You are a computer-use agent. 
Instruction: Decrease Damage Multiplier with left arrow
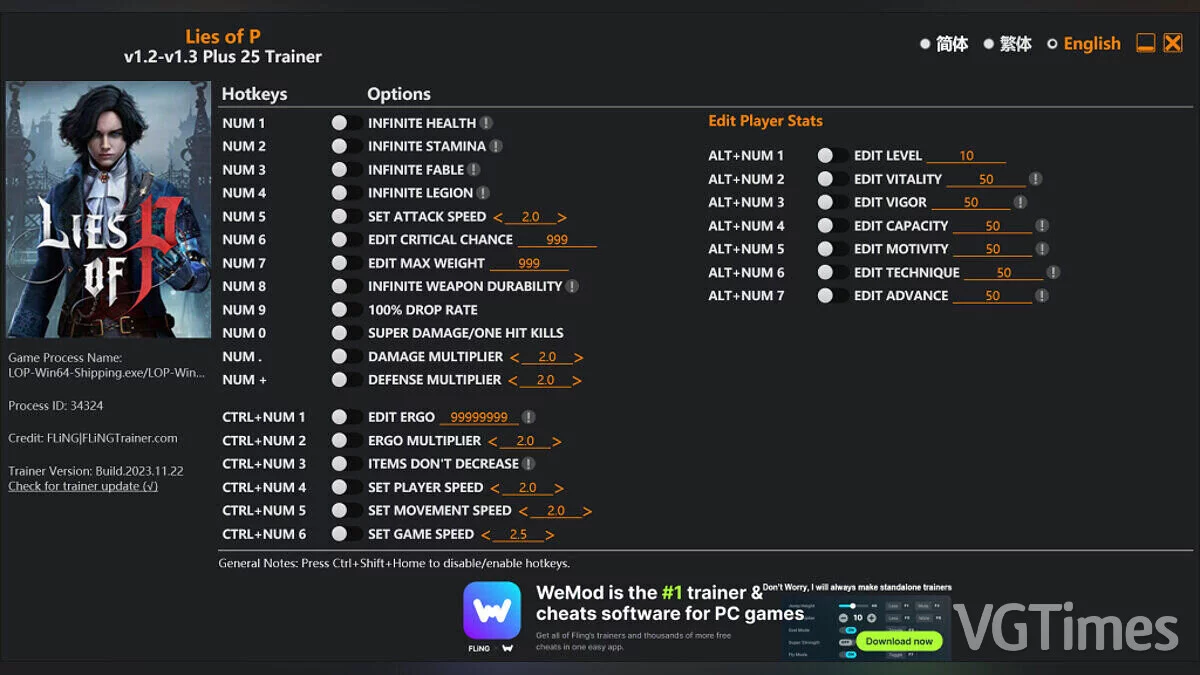[514, 357]
